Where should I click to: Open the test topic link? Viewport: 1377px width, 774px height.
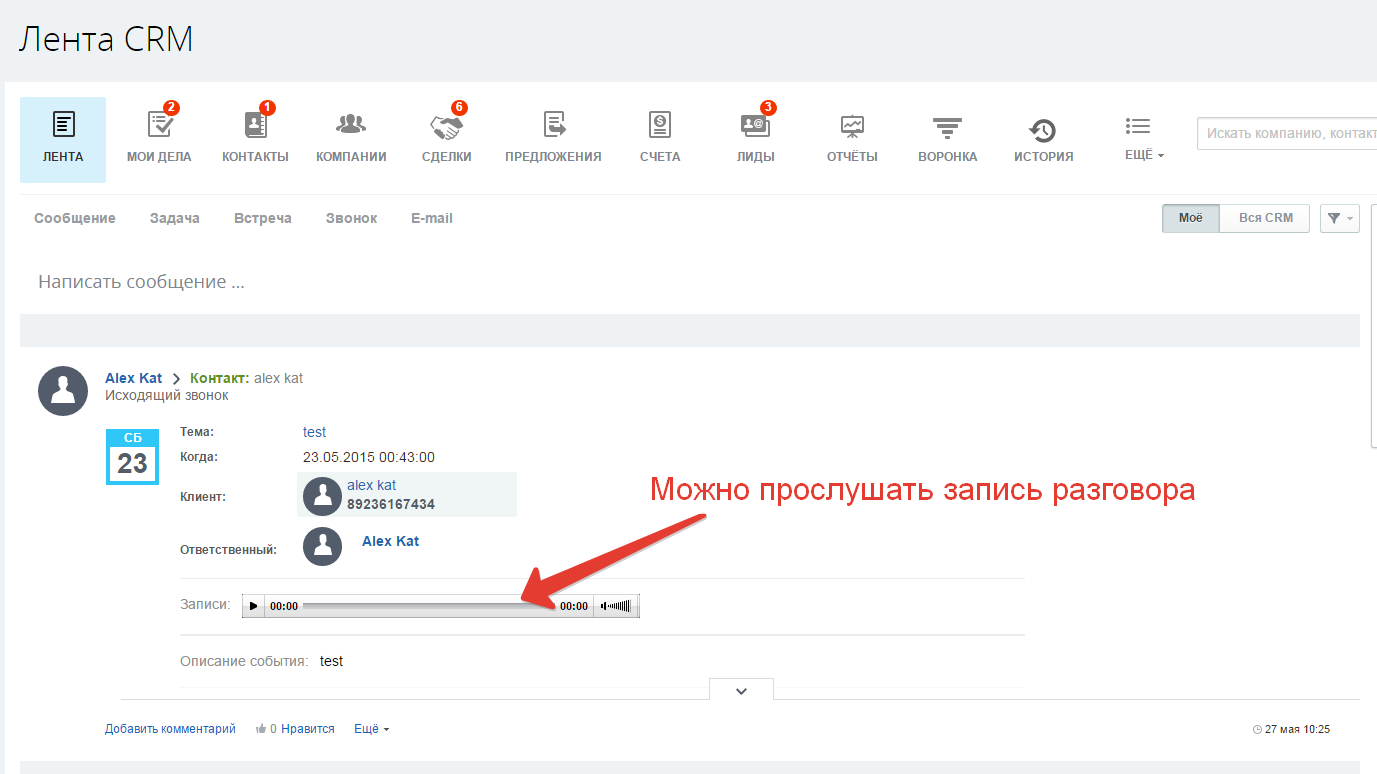pos(314,432)
